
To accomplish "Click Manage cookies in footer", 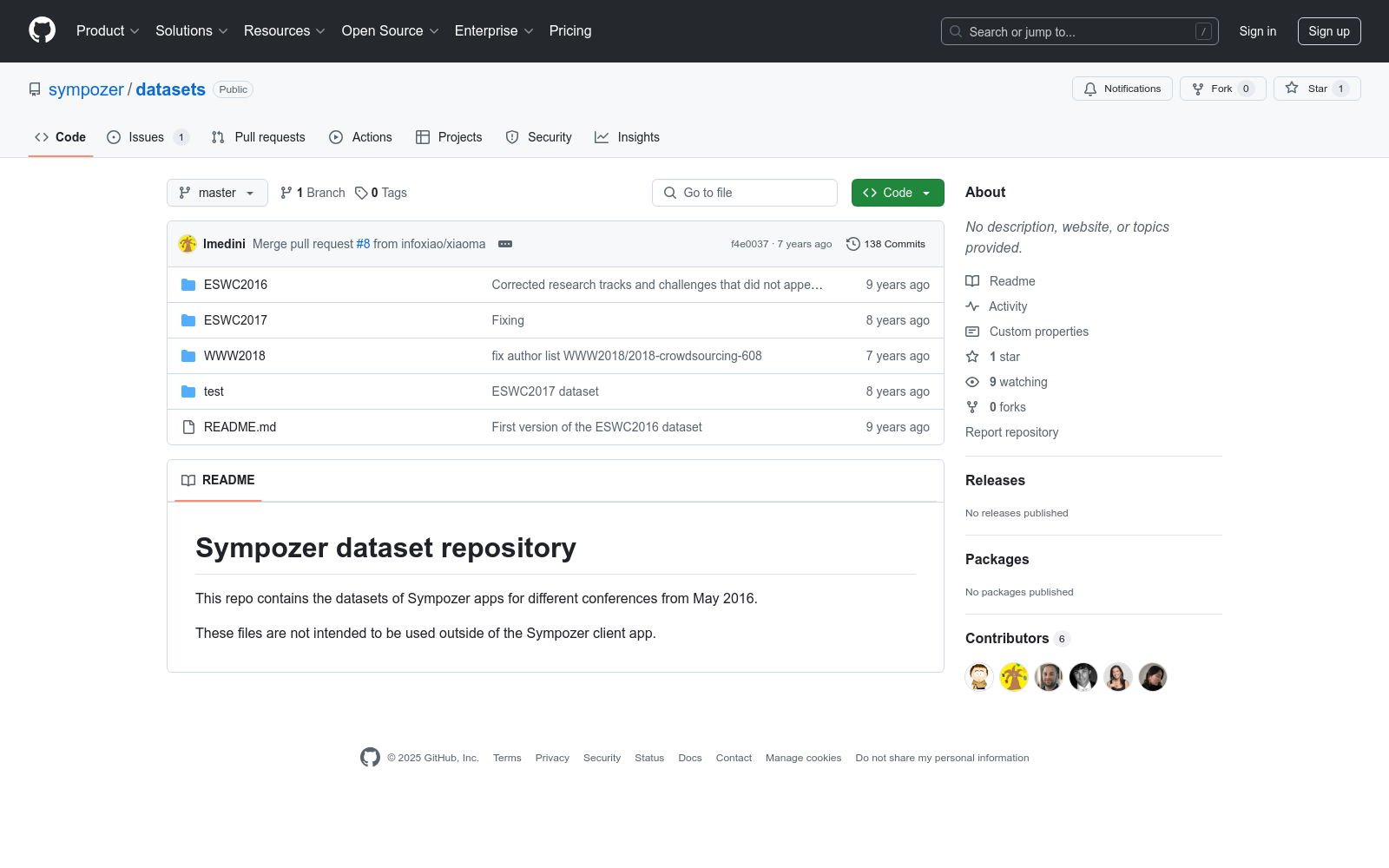I will point(804,758).
